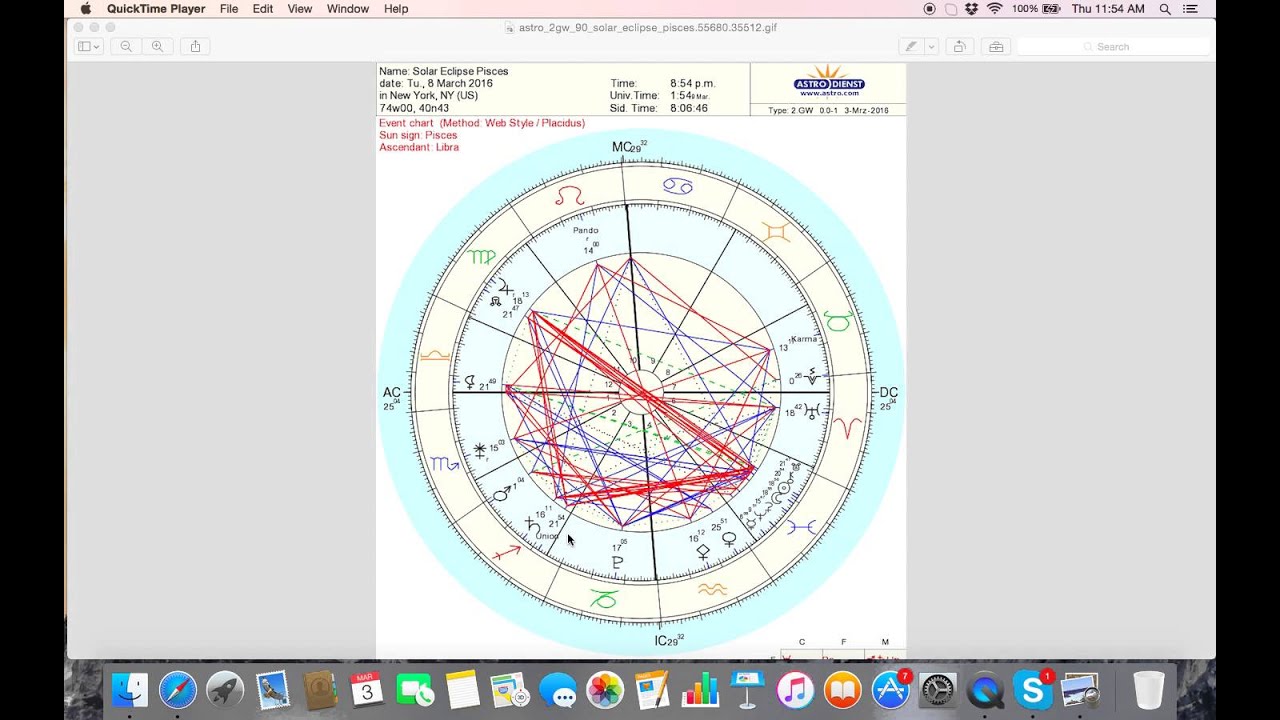This screenshot has width=1280, height=720.
Task: Open FaceTime icon in Dock
Action: (415, 690)
